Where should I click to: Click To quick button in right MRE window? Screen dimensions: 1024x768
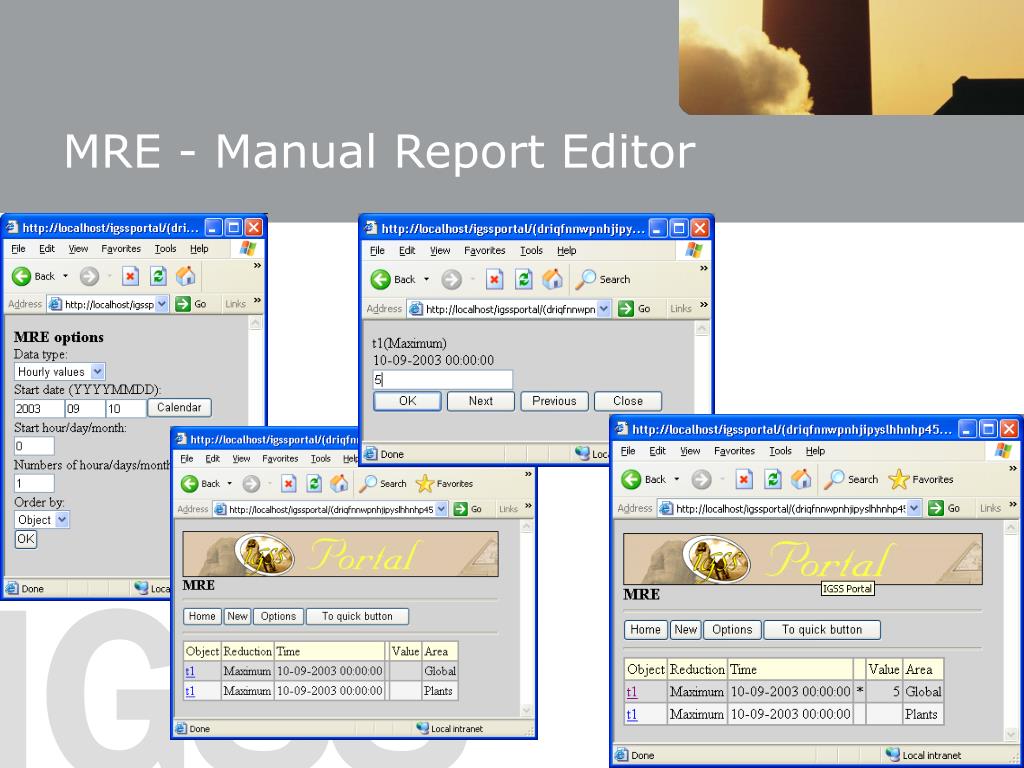pos(822,630)
